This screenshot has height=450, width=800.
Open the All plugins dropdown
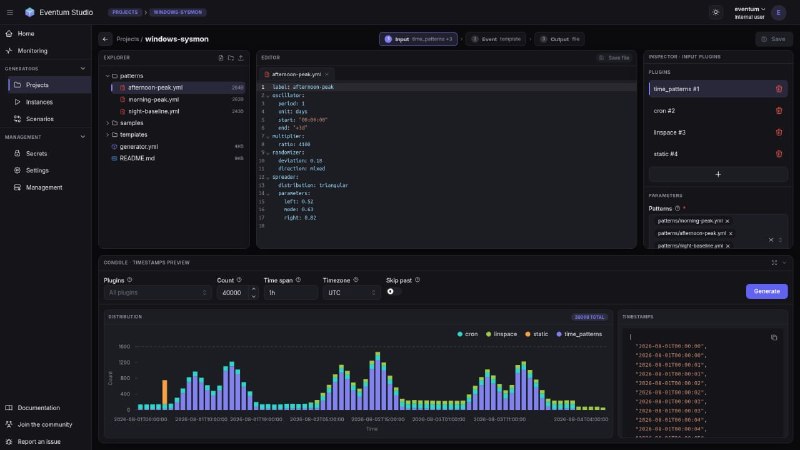[x=157, y=293]
